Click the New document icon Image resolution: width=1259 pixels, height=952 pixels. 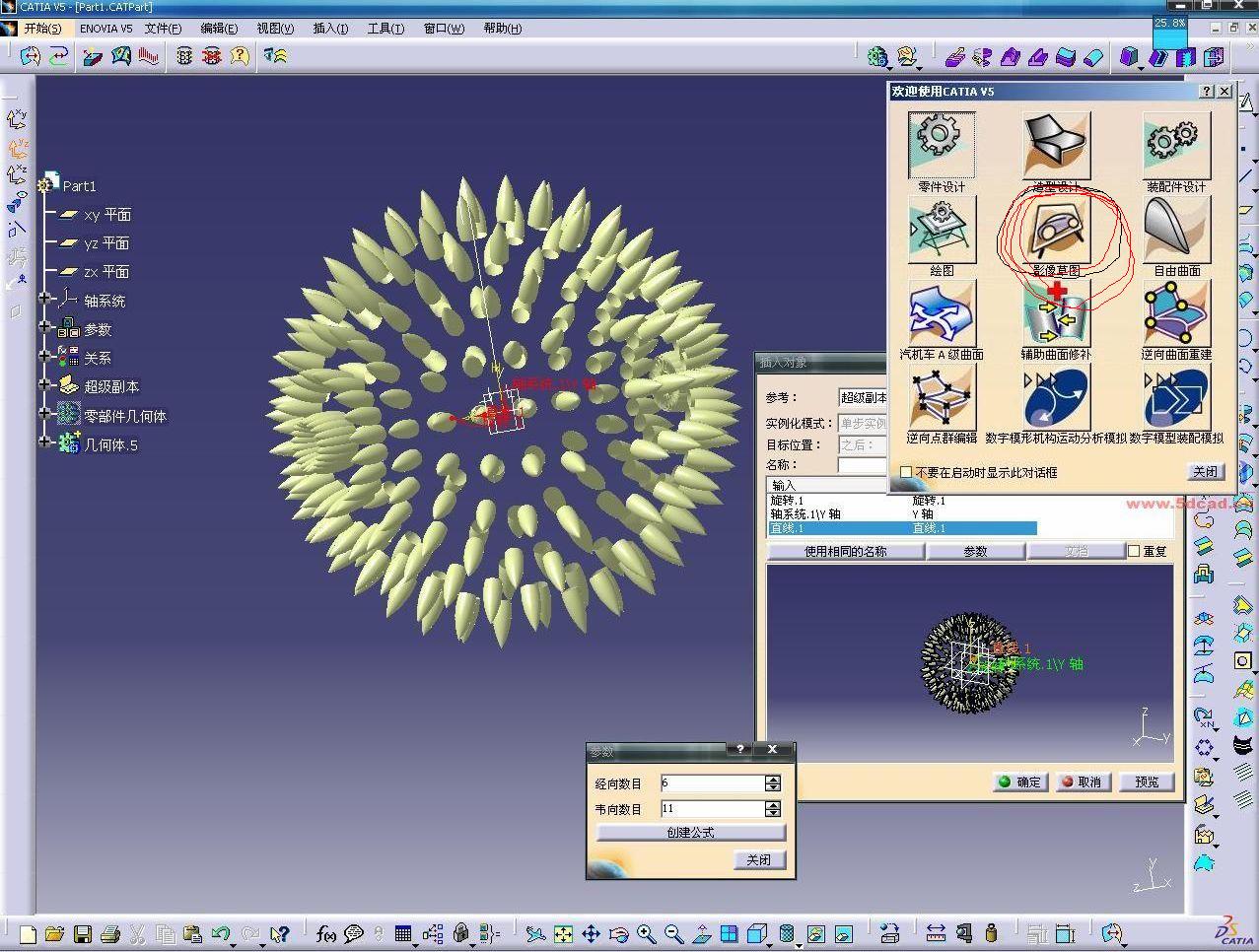28,933
